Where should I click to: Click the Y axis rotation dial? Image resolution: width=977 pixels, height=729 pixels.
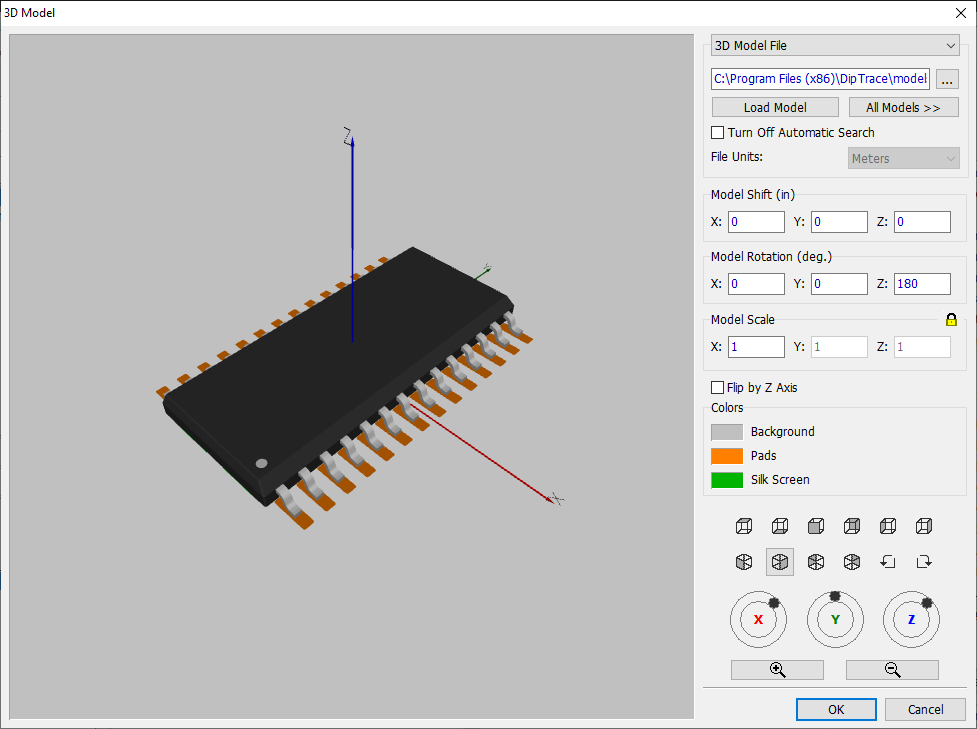pos(835,619)
